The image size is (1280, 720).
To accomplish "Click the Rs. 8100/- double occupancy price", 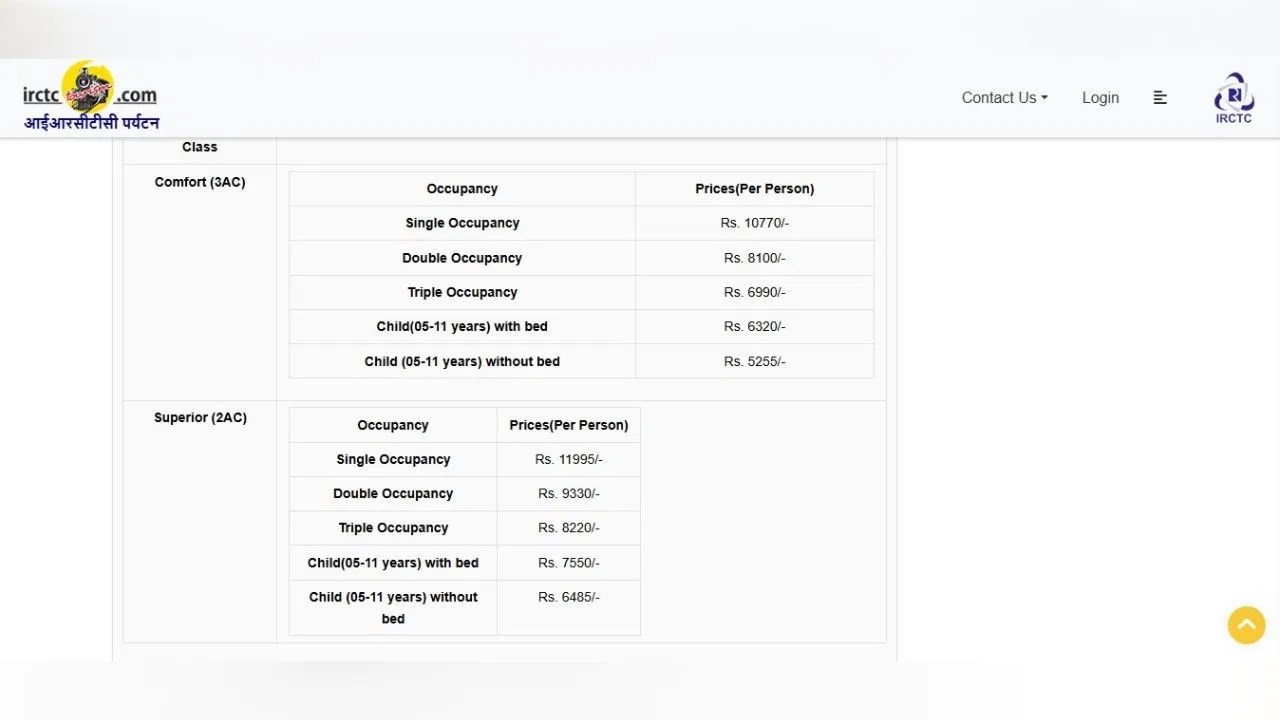I will (x=754, y=258).
